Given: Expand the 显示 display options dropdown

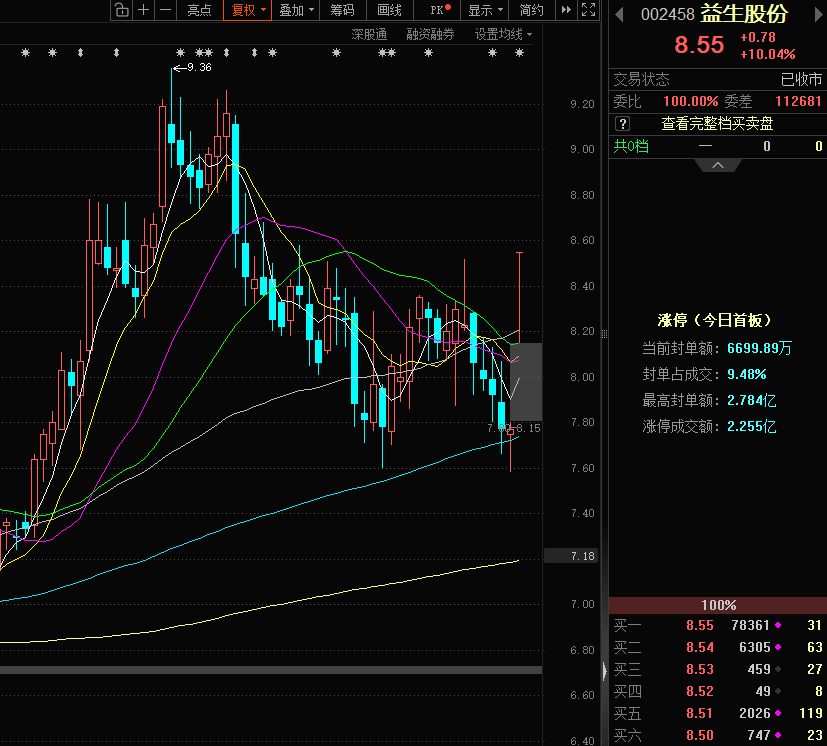Looking at the screenshot, I should pyautogui.click(x=485, y=10).
